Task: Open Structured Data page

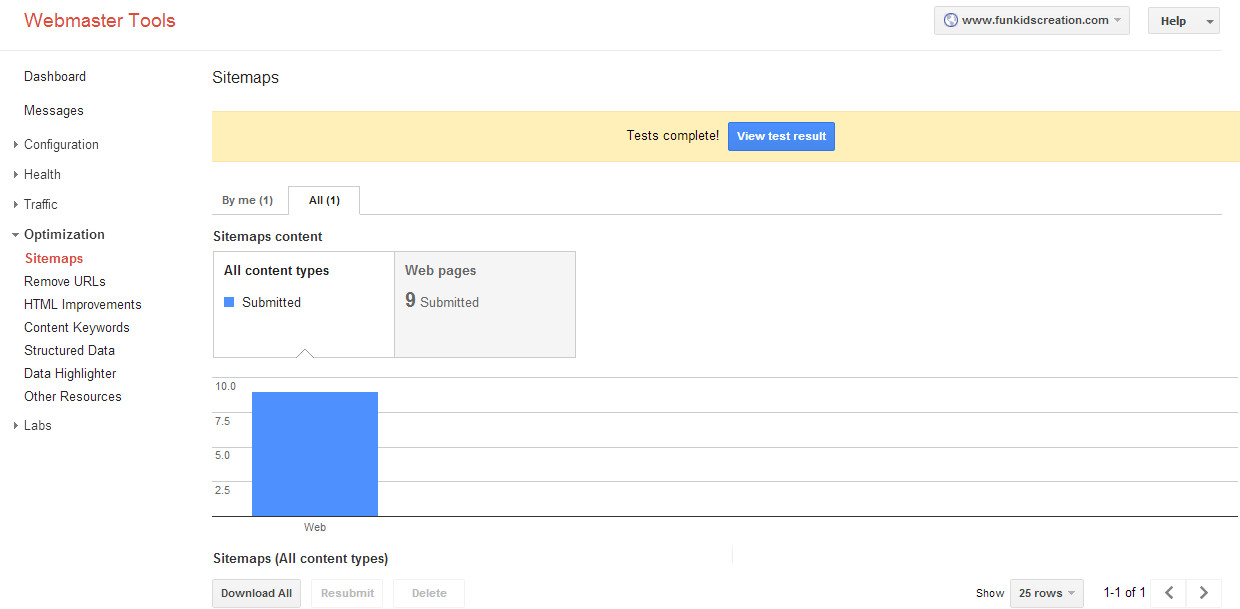Action: pyautogui.click(x=69, y=350)
